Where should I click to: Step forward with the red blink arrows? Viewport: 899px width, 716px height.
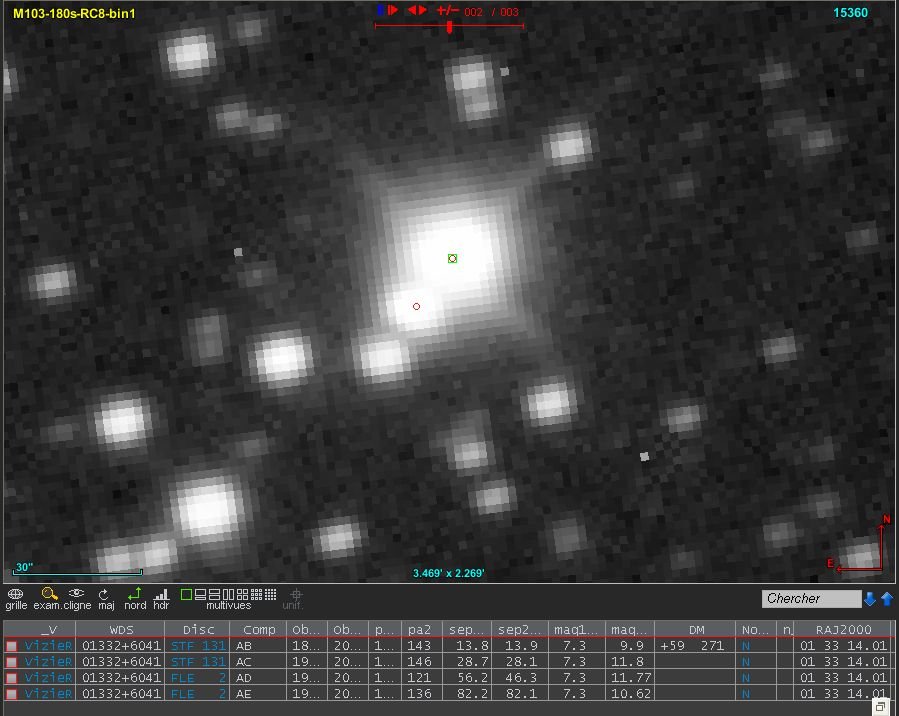pyautogui.click(x=418, y=9)
